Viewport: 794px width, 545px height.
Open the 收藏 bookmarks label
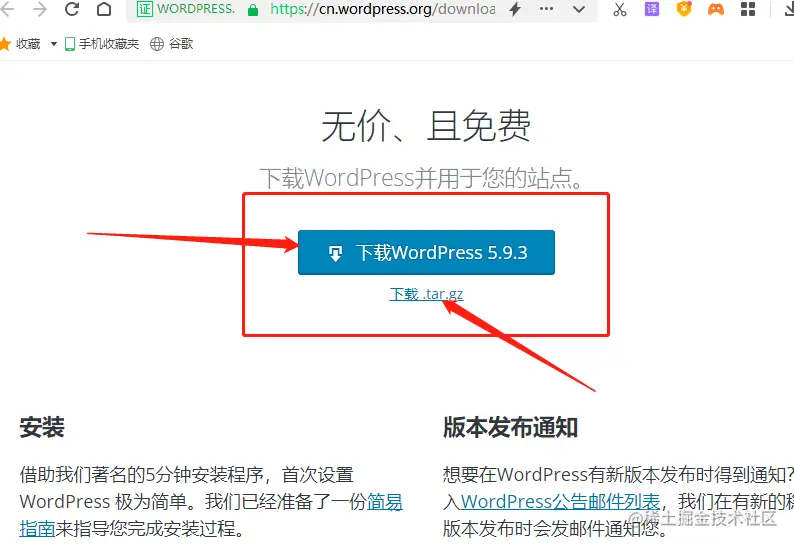click(x=28, y=44)
